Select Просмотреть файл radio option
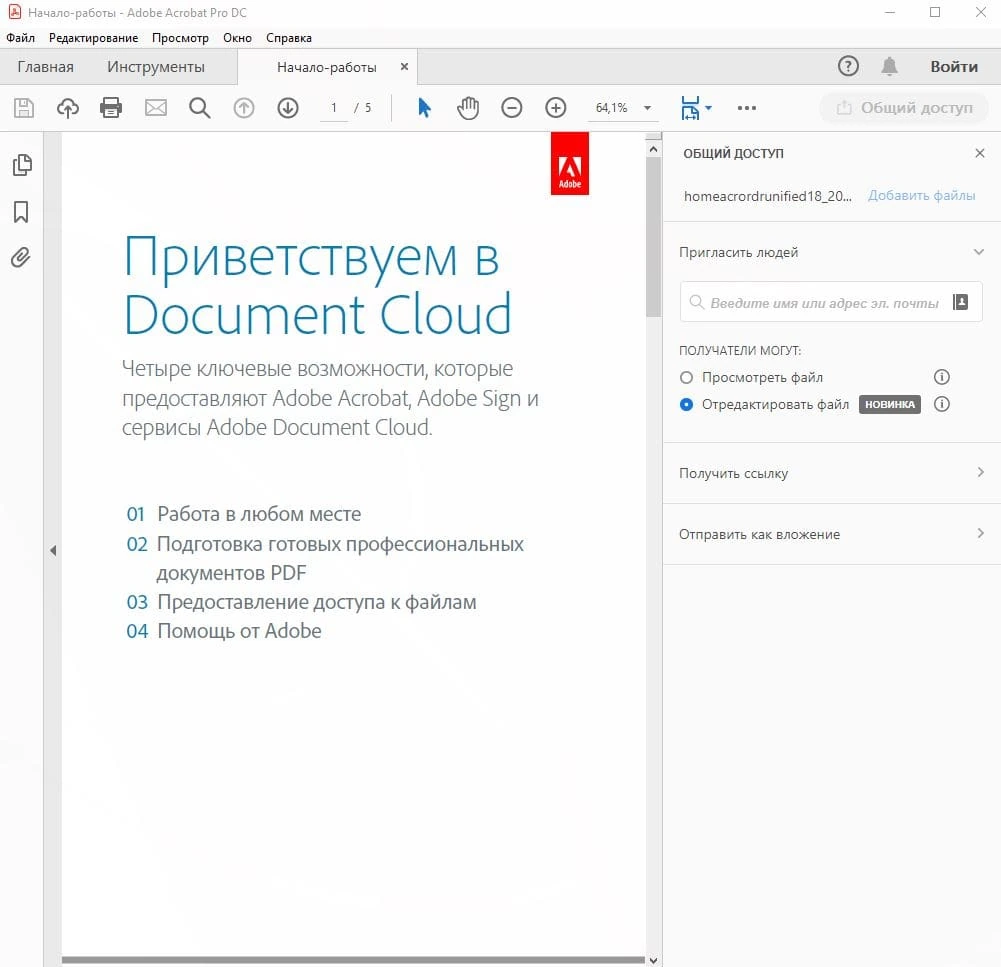This screenshot has height=967, width=1001. pyautogui.click(x=686, y=378)
